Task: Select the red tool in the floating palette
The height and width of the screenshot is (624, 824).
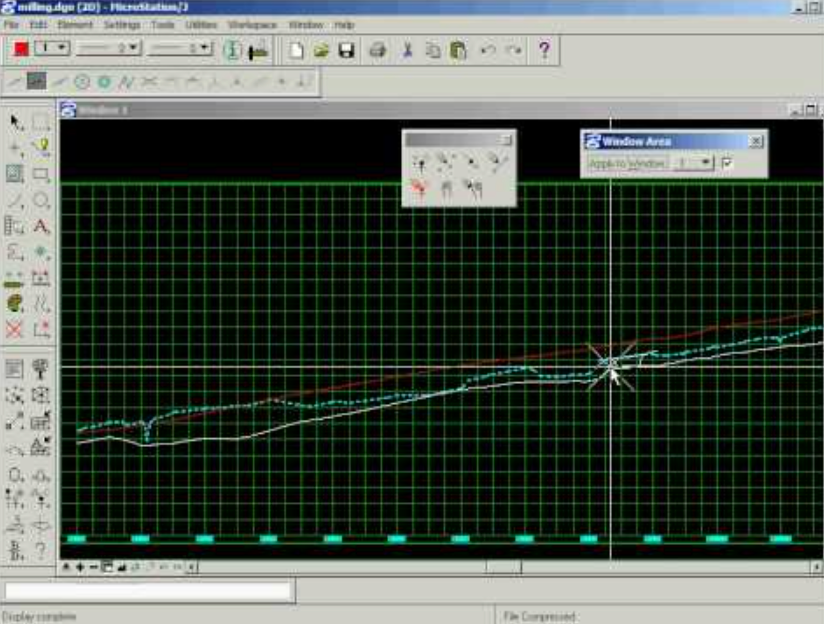Action: (419, 188)
